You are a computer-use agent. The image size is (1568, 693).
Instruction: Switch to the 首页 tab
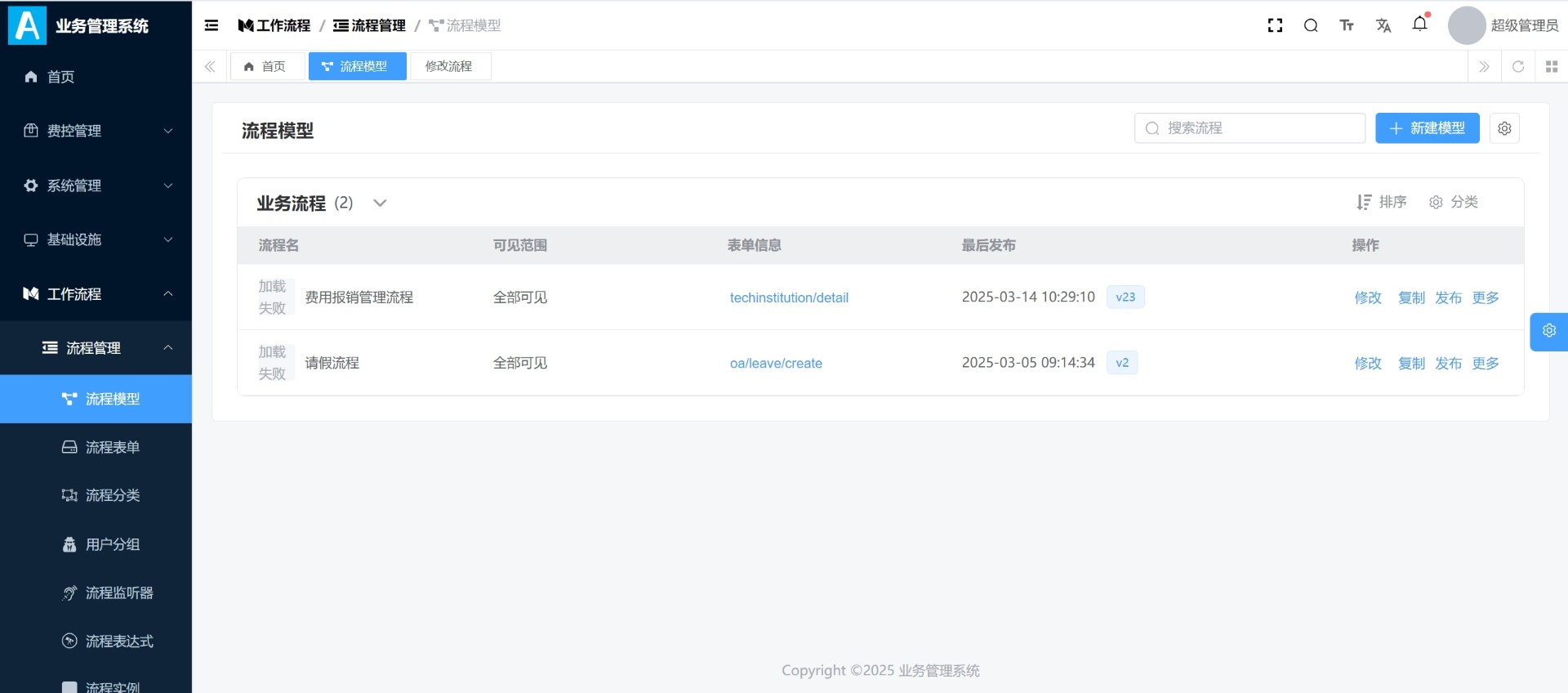tap(267, 66)
